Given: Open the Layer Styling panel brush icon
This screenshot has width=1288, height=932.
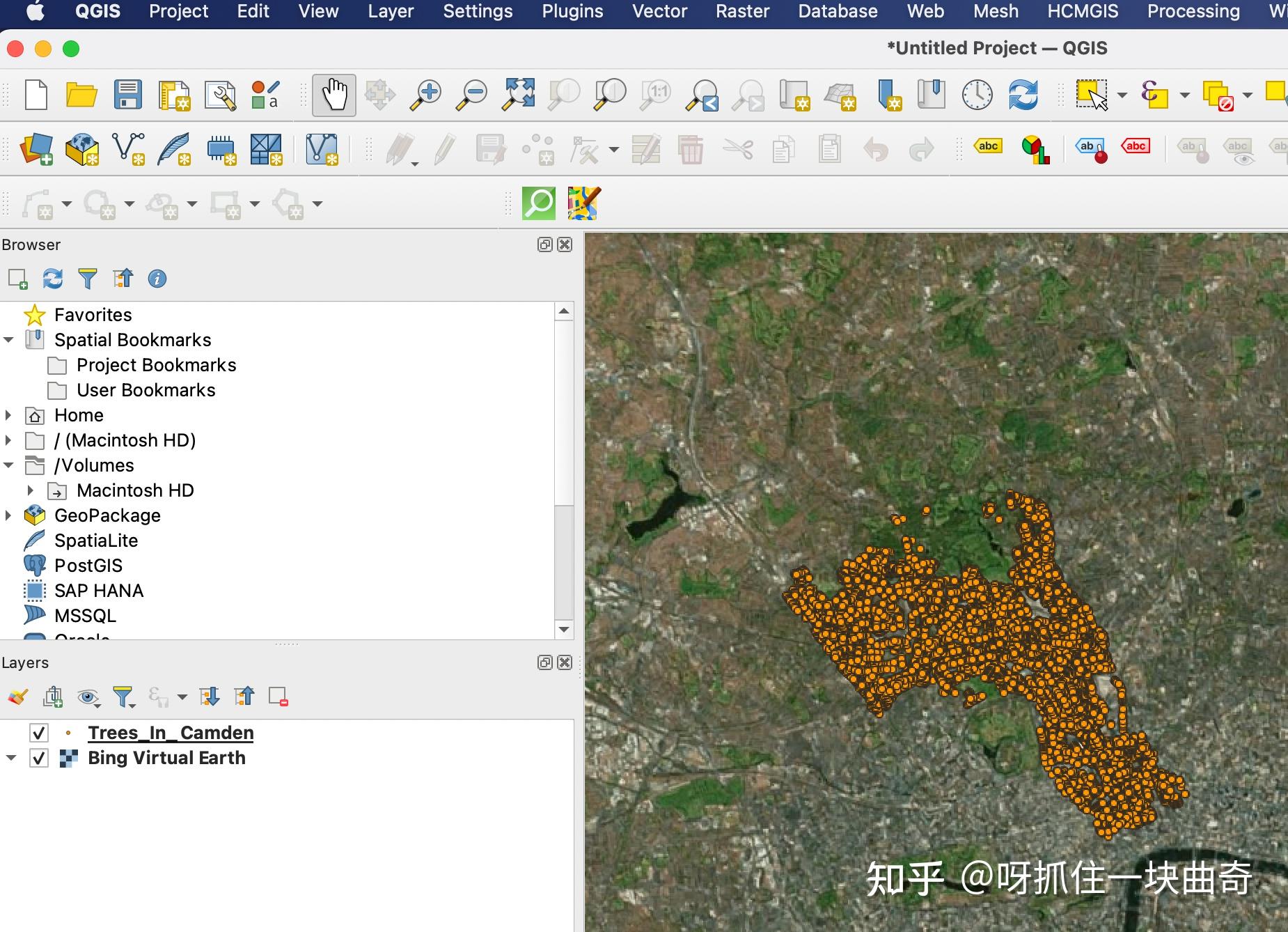Looking at the screenshot, I should click(18, 697).
